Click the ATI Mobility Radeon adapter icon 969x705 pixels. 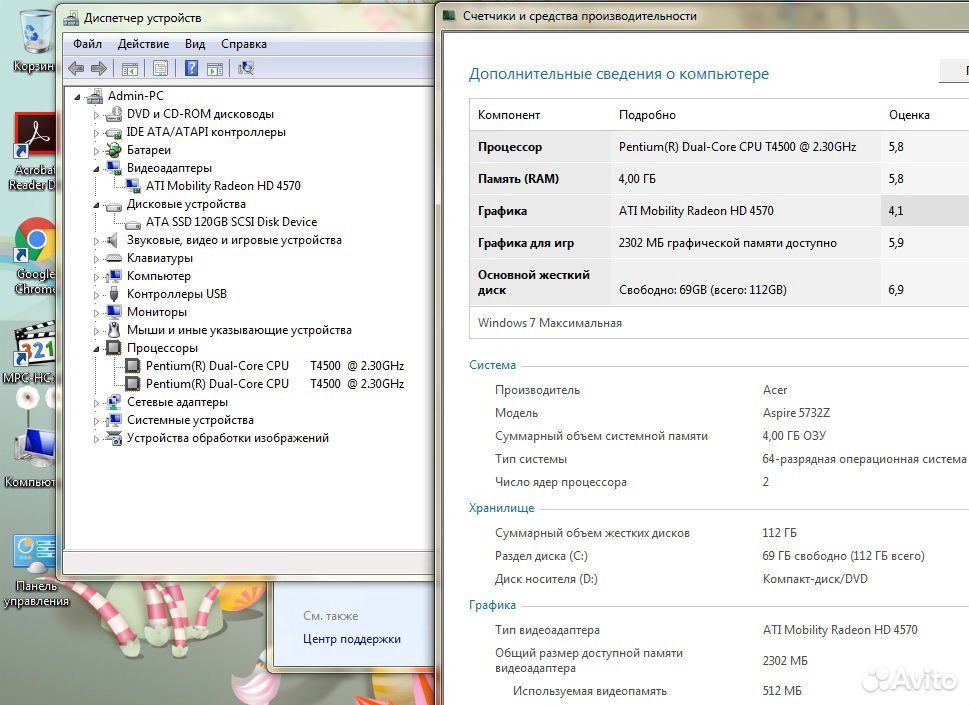[133, 186]
